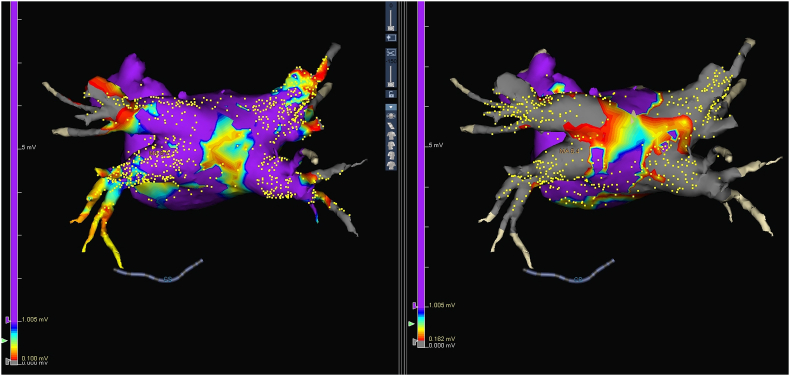Click the gray lower threshold handle, left color bar
This screenshot has width=790, height=376.
click(7, 361)
